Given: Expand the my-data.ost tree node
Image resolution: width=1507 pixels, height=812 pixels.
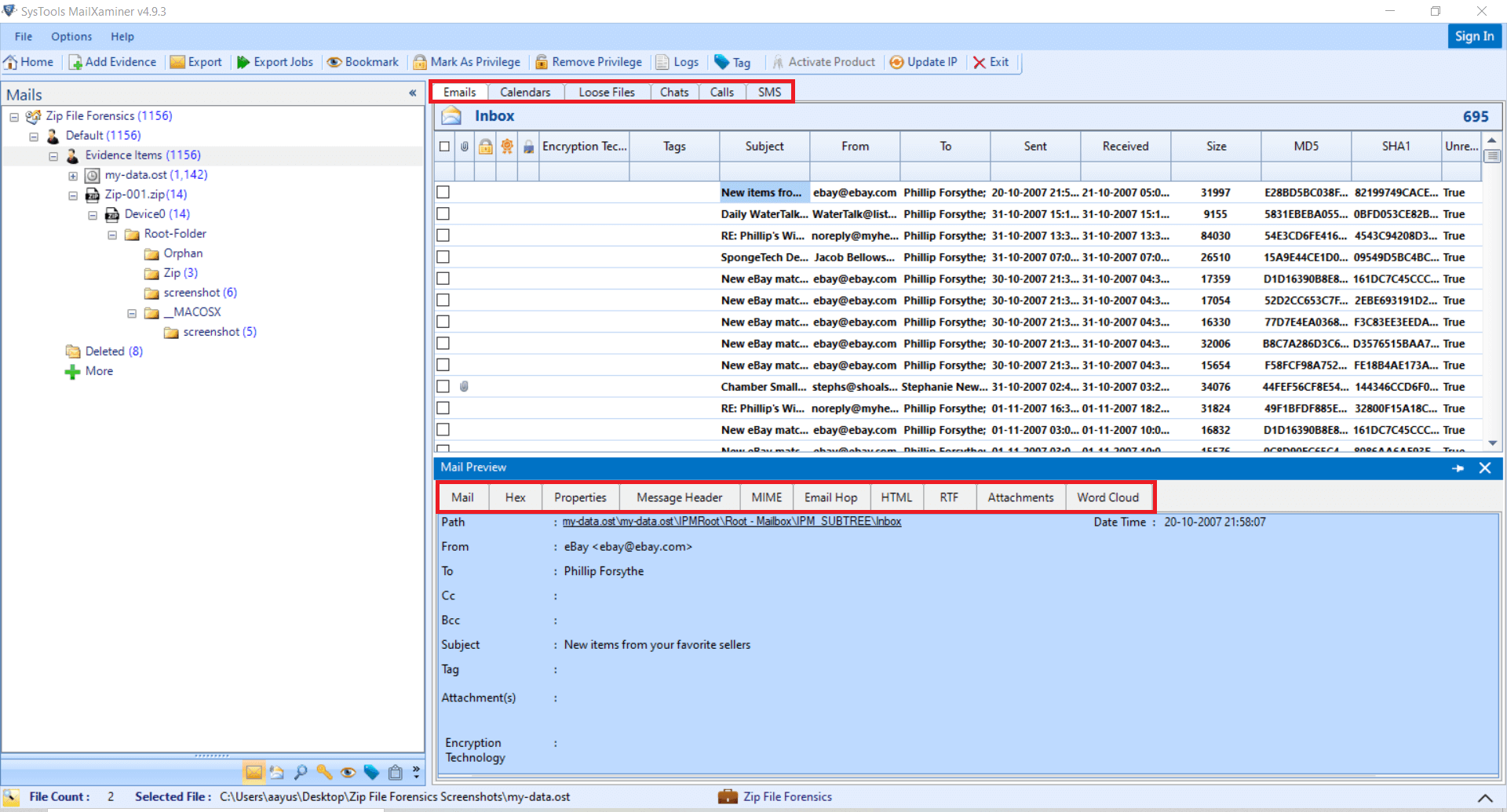Looking at the screenshot, I should click(72, 175).
